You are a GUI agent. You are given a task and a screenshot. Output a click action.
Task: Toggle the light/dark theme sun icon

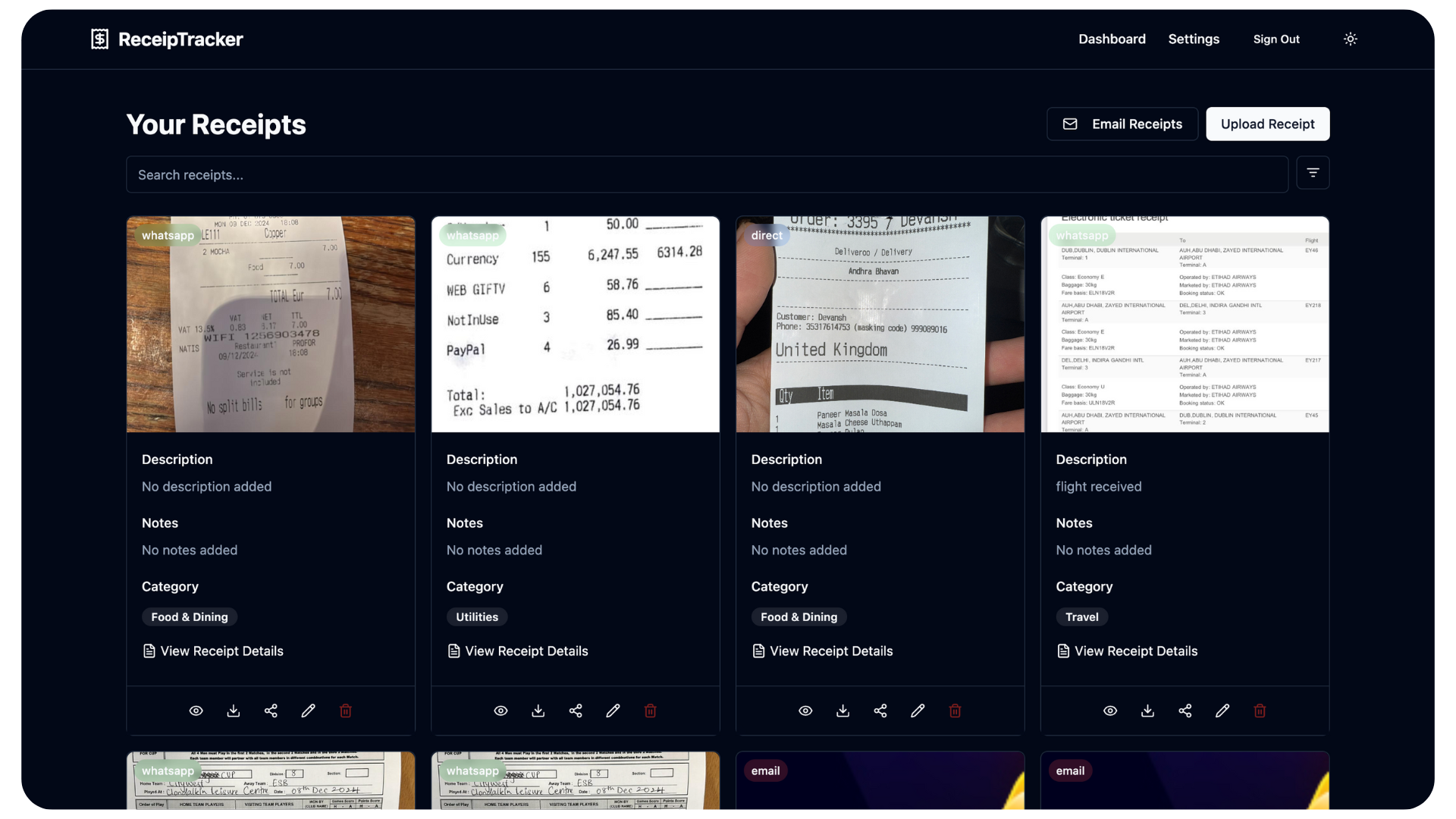[x=1351, y=39]
